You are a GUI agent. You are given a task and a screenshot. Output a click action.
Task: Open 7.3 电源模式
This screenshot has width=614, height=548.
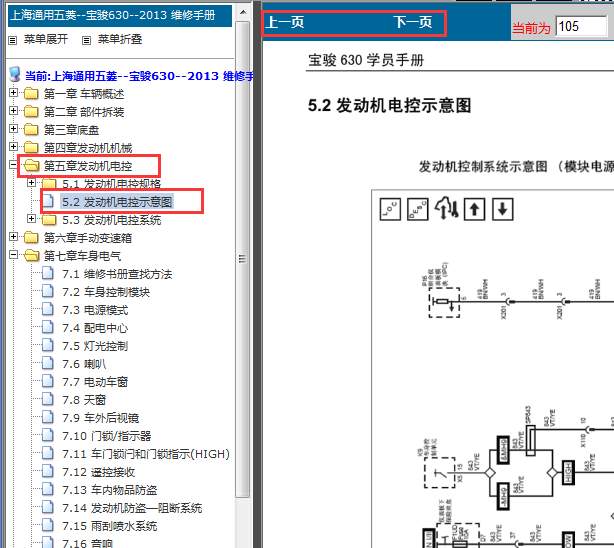point(95,310)
